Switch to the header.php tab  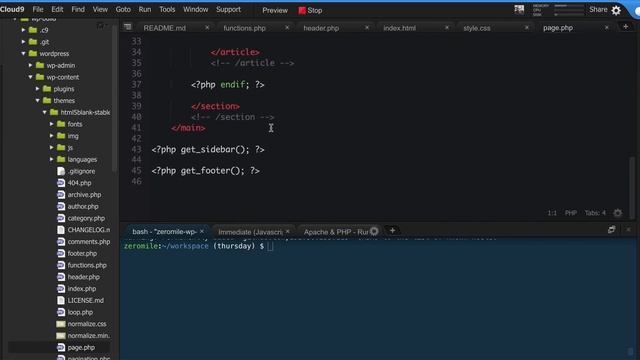click(321, 28)
